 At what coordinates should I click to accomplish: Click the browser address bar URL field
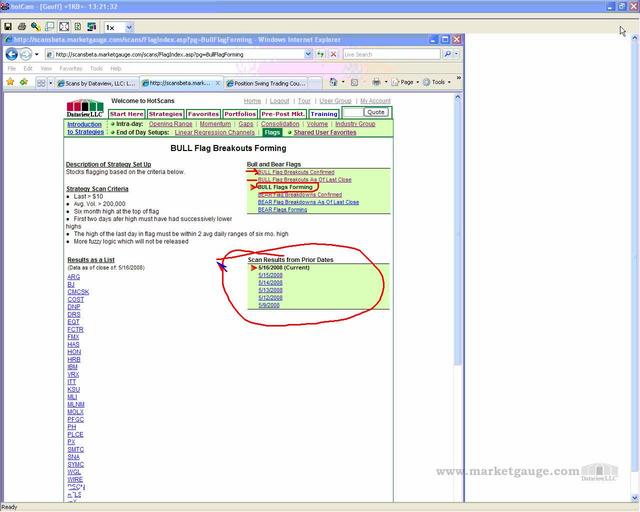[x=176, y=54]
